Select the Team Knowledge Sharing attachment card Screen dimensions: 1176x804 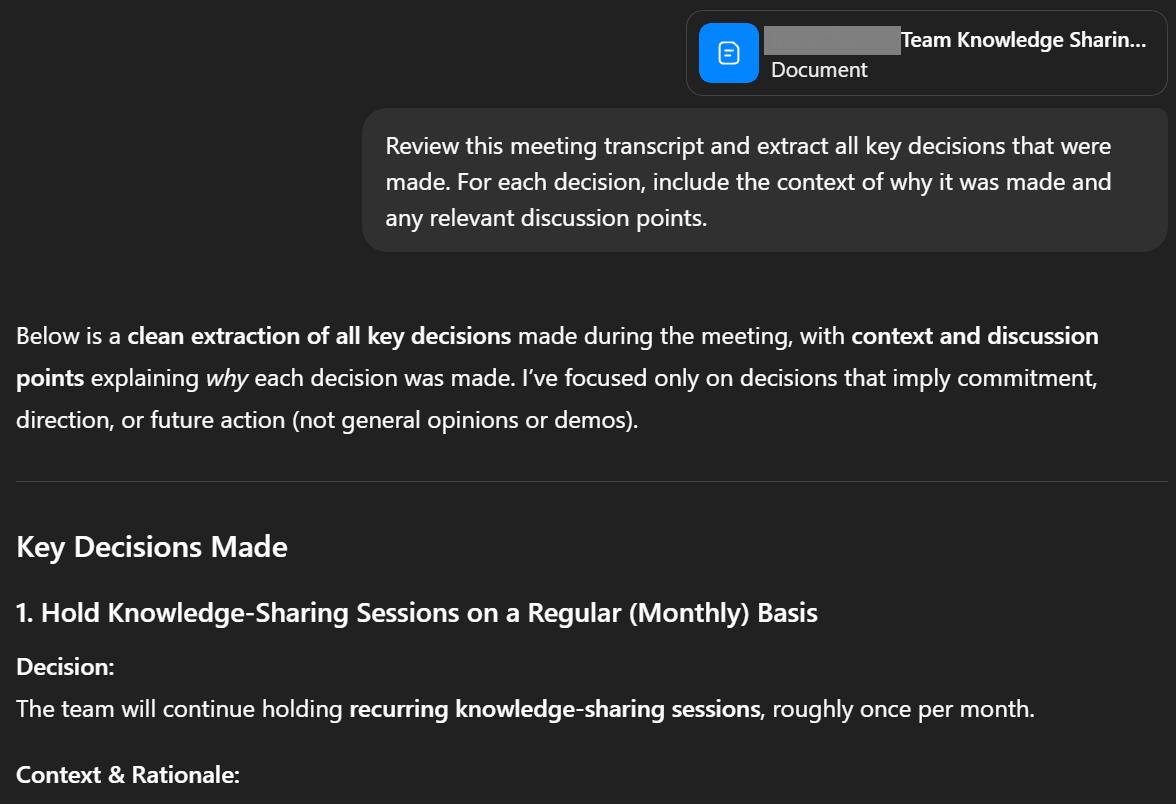925,53
